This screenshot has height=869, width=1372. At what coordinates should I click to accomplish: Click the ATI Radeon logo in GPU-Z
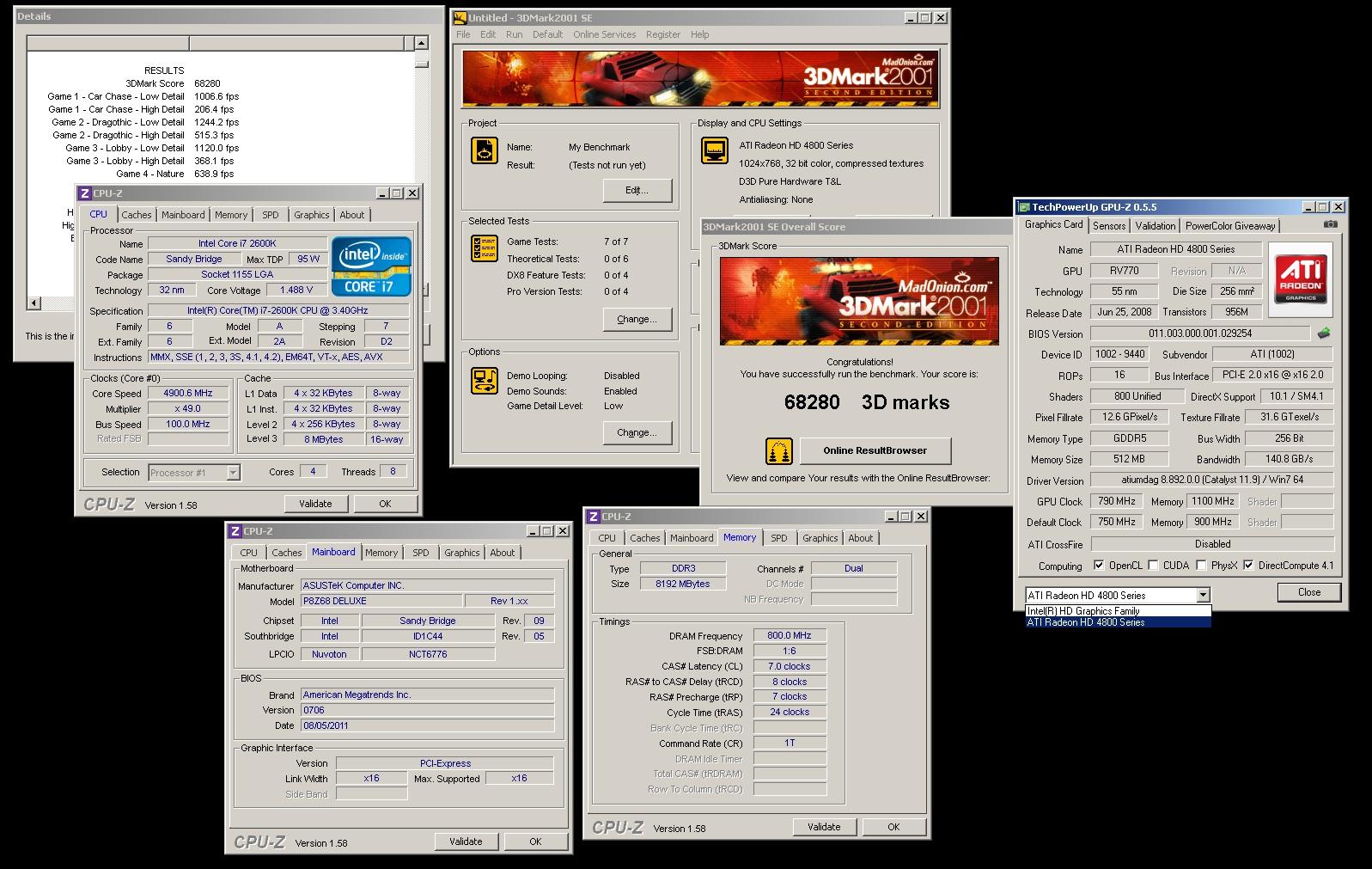[1301, 278]
